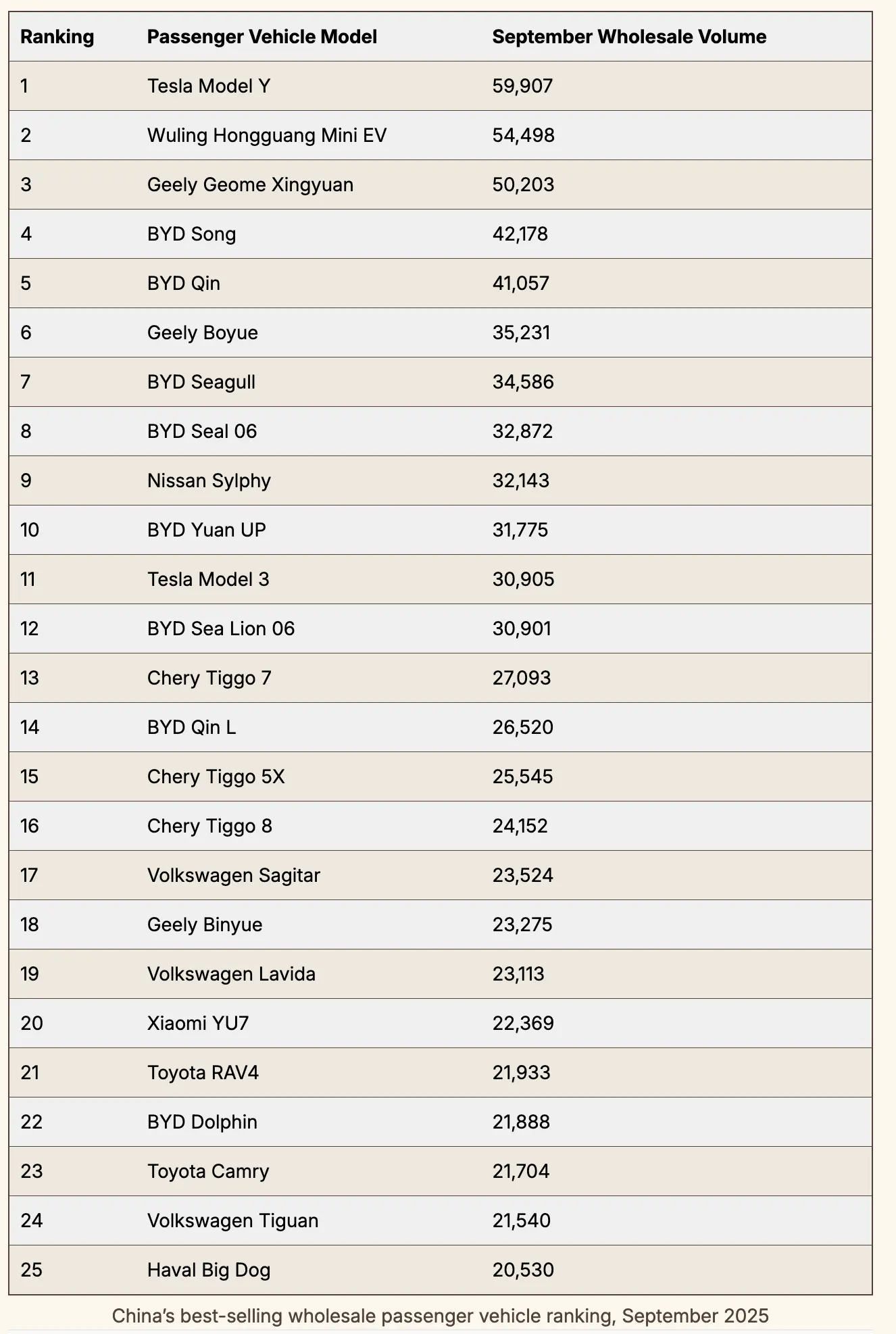Select volume 21,888 for BYD Dolphin
896x1334 pixels.
click(521, 1122)
